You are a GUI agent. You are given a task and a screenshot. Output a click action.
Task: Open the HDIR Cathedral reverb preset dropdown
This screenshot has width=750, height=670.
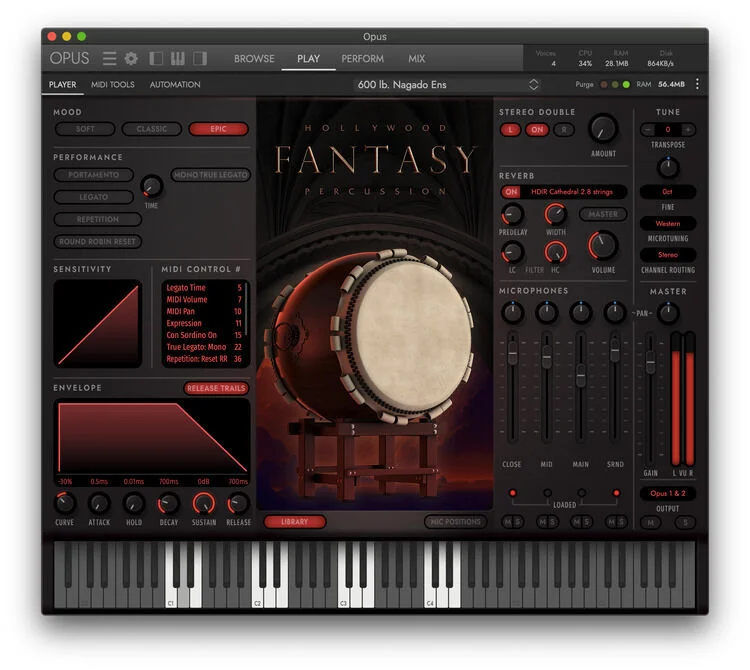click(x=572, y=192)
